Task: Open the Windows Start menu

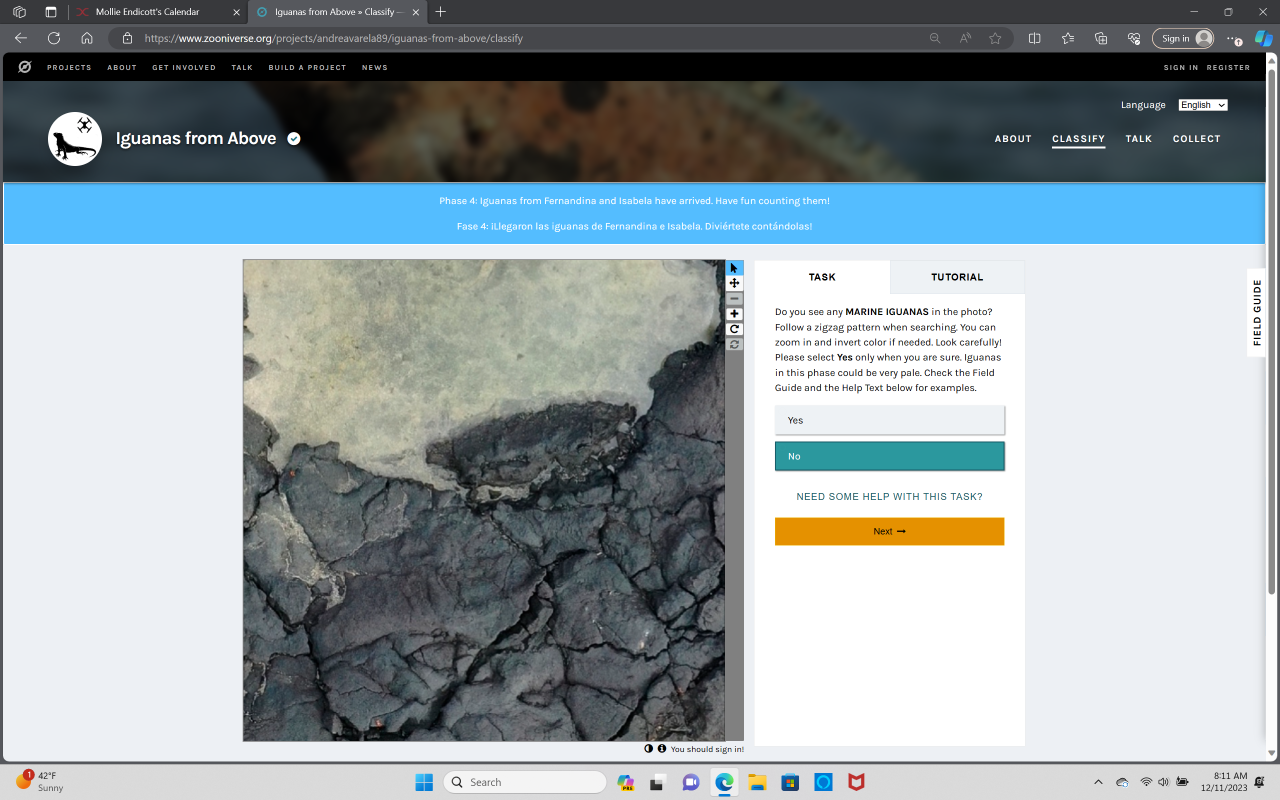Action: [x=424, y=782]
